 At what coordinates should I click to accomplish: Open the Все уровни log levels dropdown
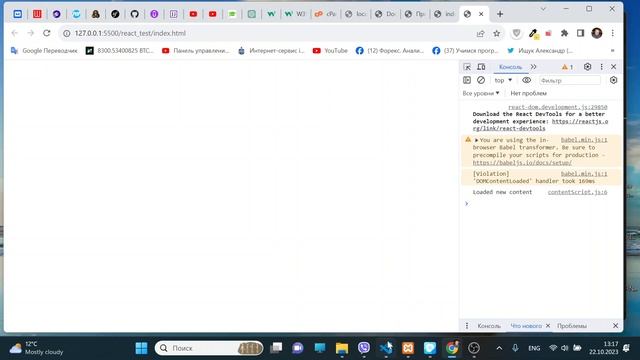(481, 93)
